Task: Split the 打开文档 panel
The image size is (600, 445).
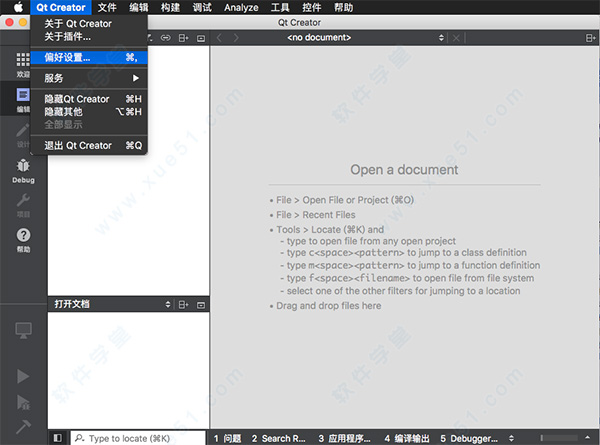Action: click(184, 305)
